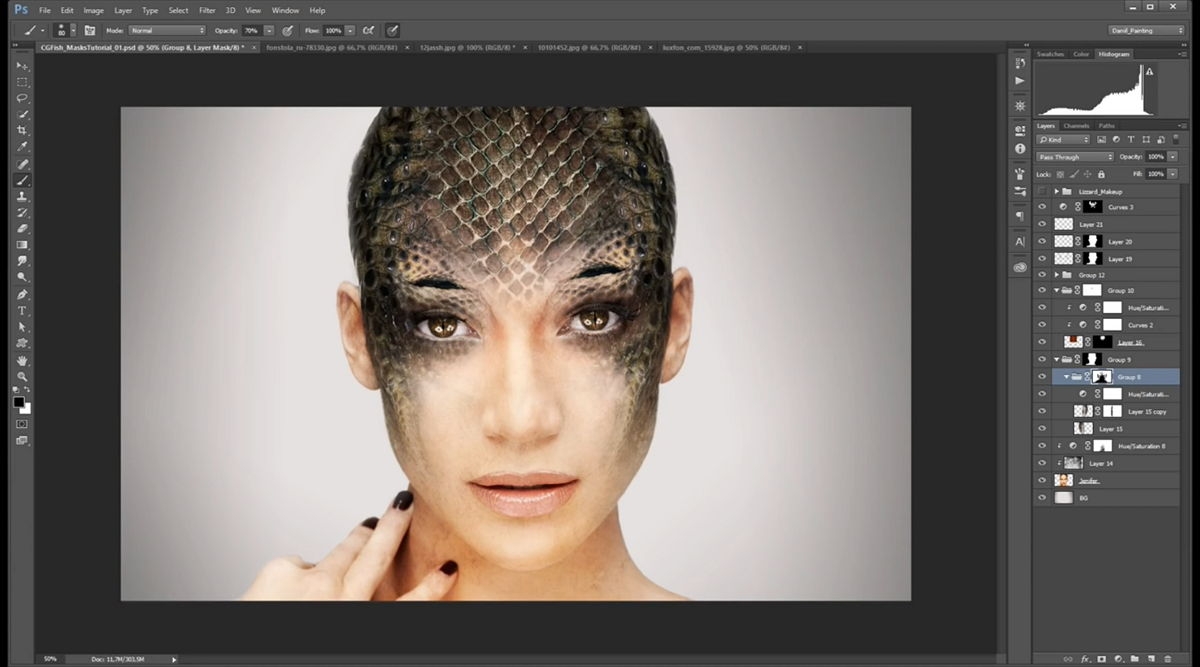Viewport: 1200px width, 667px height.
Task: Select the Lasso tool
Action: point(22,98)
